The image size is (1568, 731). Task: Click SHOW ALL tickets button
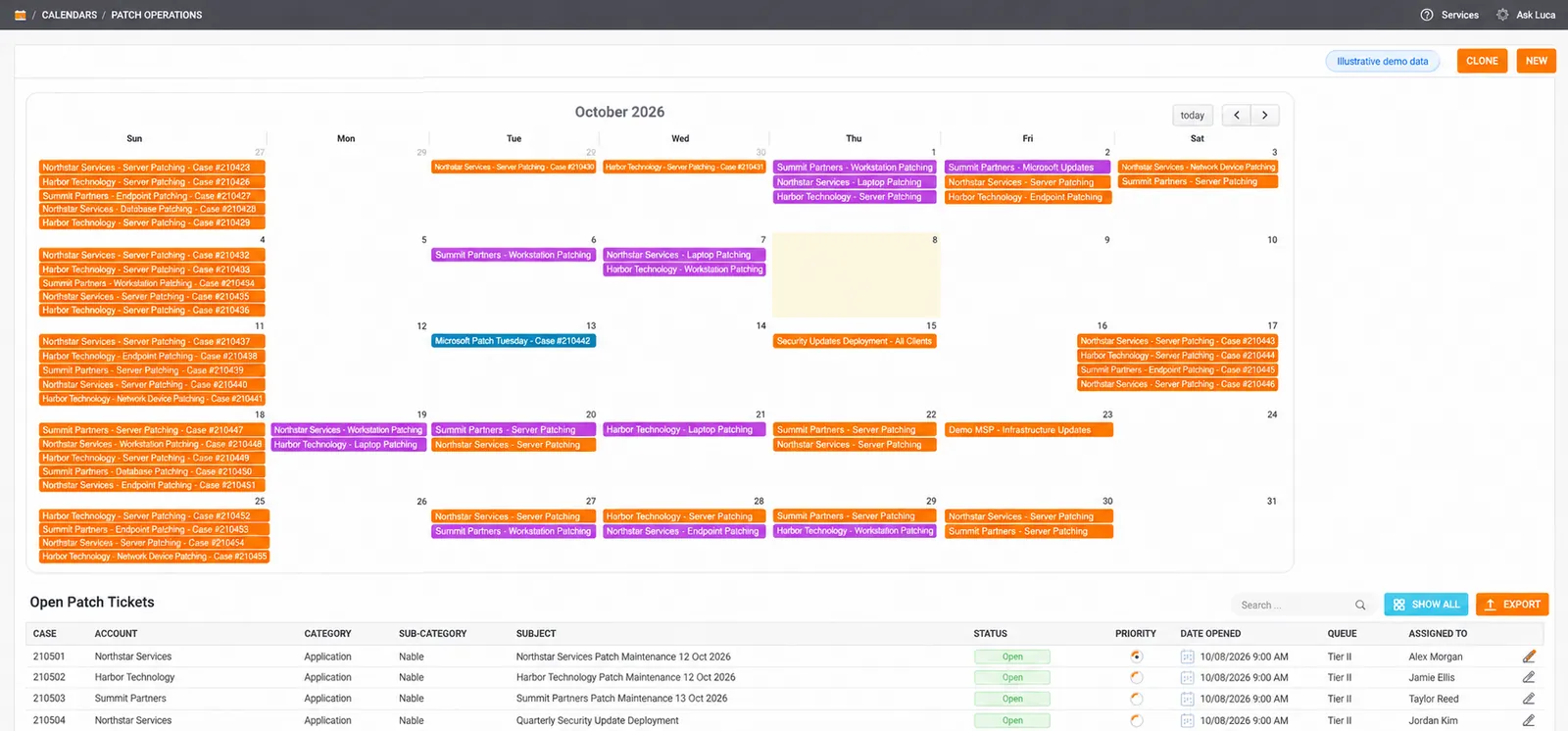(x=1426, y=605)
